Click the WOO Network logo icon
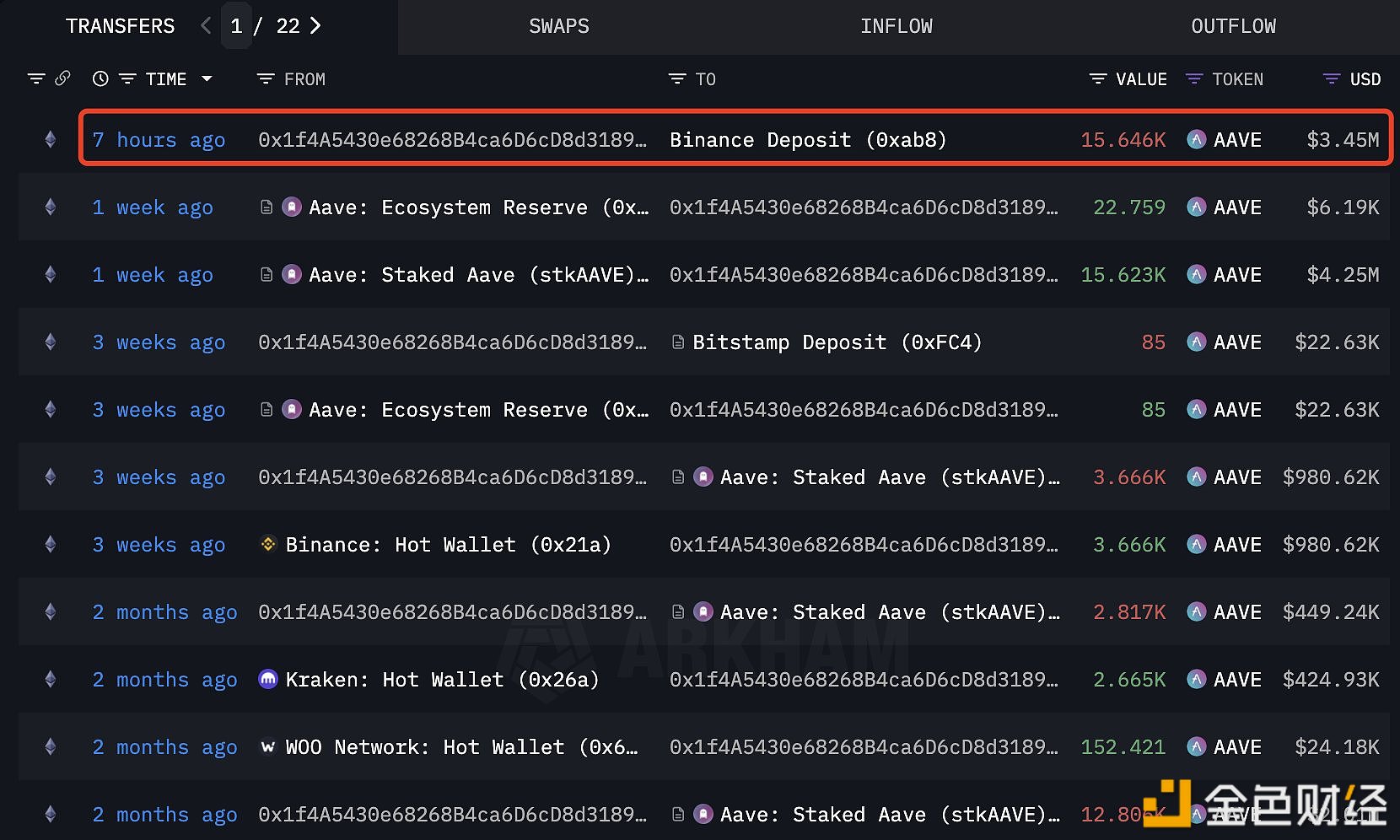Screen dimensions: 1400x840 pos(268,746)
